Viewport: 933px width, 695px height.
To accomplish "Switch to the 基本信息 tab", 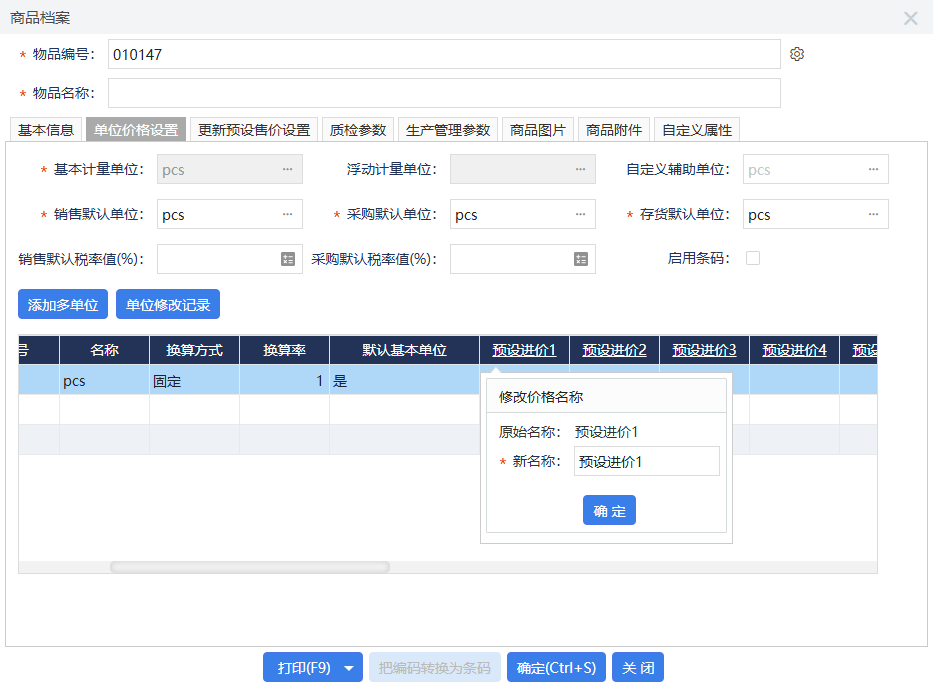I will (x=44, y=129).
